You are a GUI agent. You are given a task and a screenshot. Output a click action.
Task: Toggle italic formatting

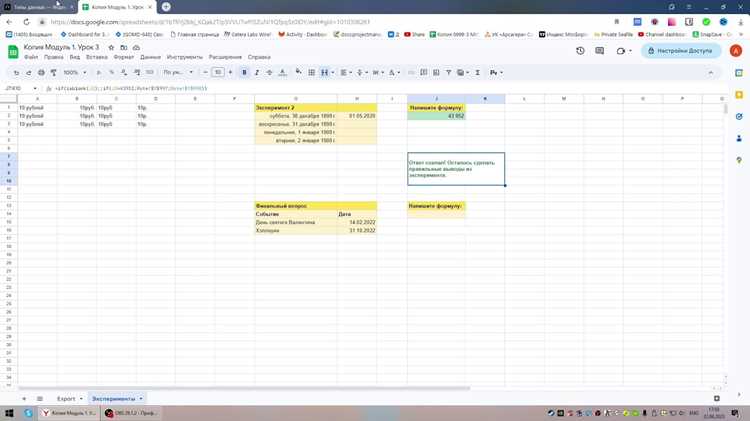pos(257,73)
